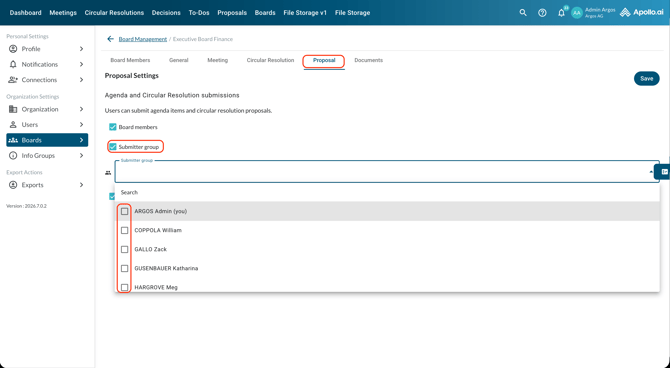The height and width of the screenshot is (368, 670).
Task: Check the COPPOLA William checkbox
Action: 124,230
